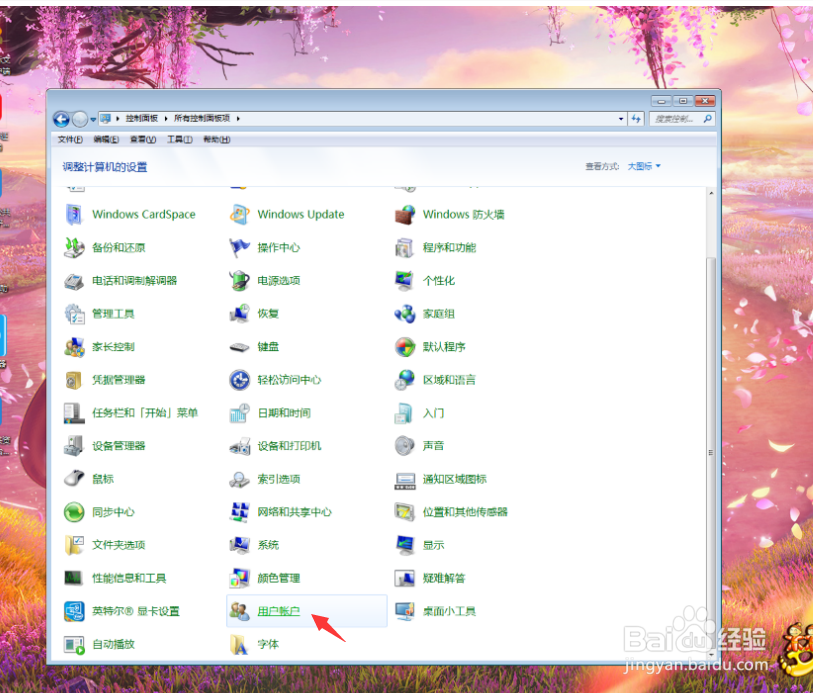Screen dimensions: 813x693
Task: Open the 凭据管理器 safe icon
Action: 74,380
